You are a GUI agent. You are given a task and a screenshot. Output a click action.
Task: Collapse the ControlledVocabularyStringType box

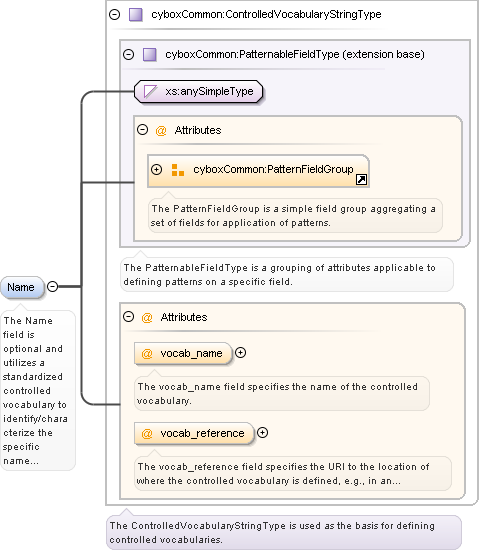pyautogui.click(x=115, y=14)
